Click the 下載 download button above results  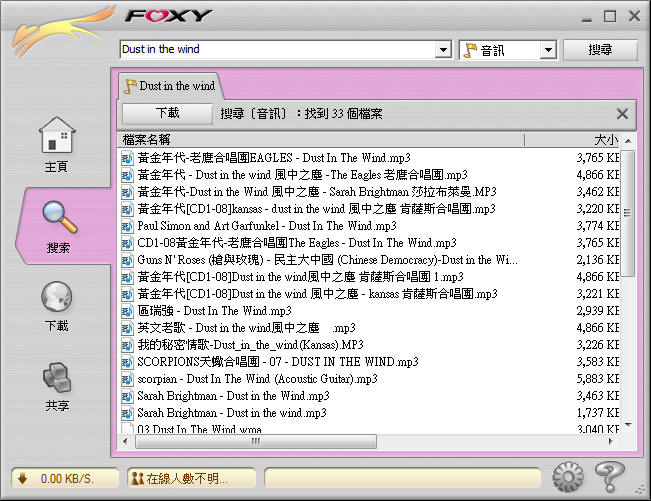[x=168, y=114]
